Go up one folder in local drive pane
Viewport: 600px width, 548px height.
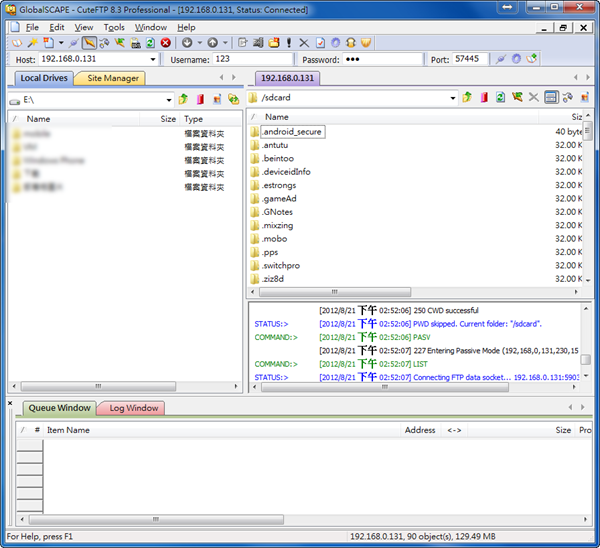pos(183,99)
